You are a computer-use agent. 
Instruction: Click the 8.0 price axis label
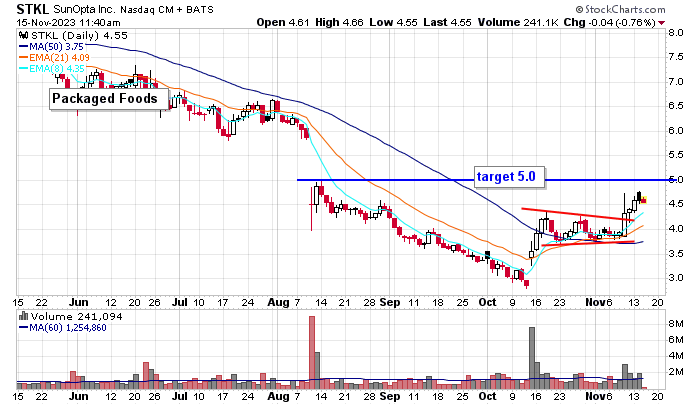click(x=675, y=33)
